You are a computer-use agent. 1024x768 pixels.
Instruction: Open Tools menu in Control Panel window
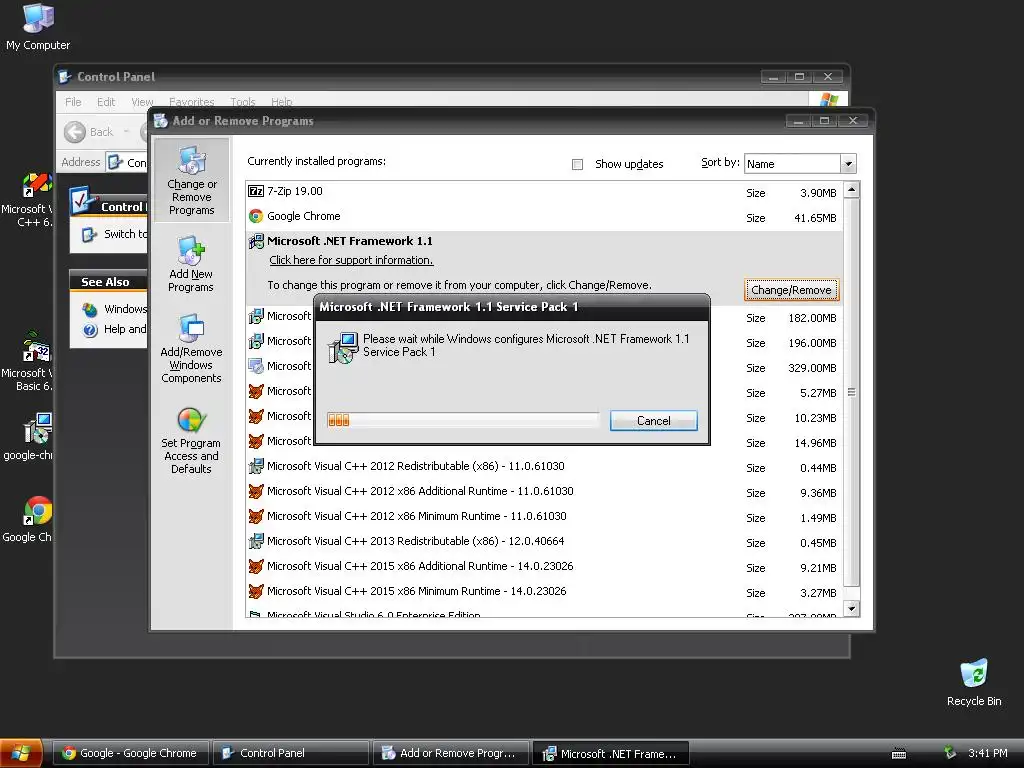(x=242, y=102)
